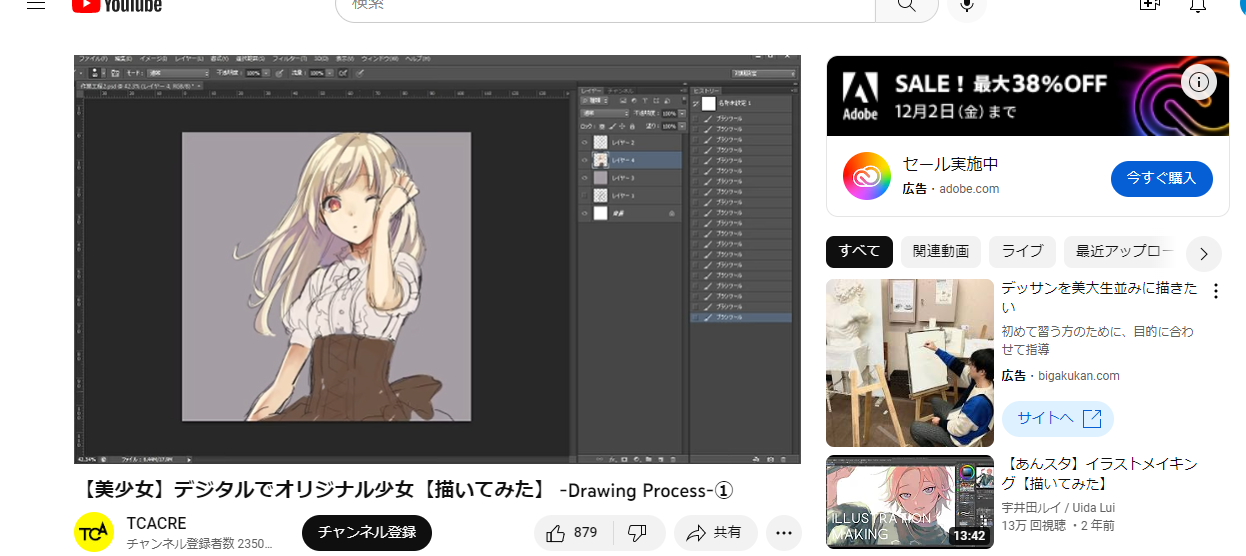This screenshot has width=1246, height=556.
Task: Like the video showing 879 likes
Action: tap(571, 533)
